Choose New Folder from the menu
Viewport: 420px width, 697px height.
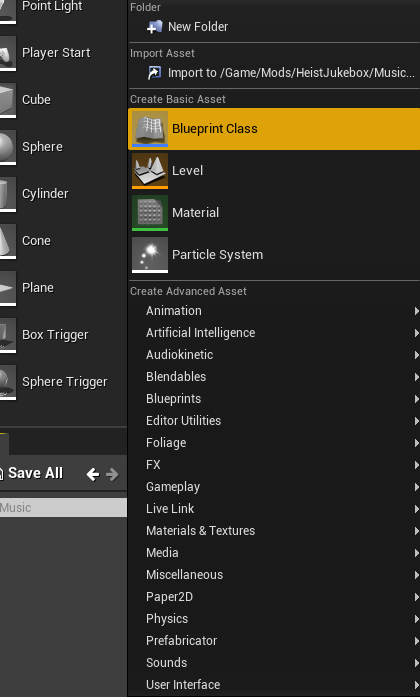274,27
